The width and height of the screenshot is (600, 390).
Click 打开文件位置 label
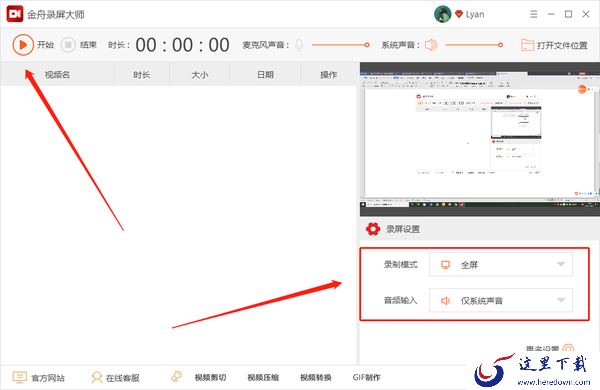(562, 46)
